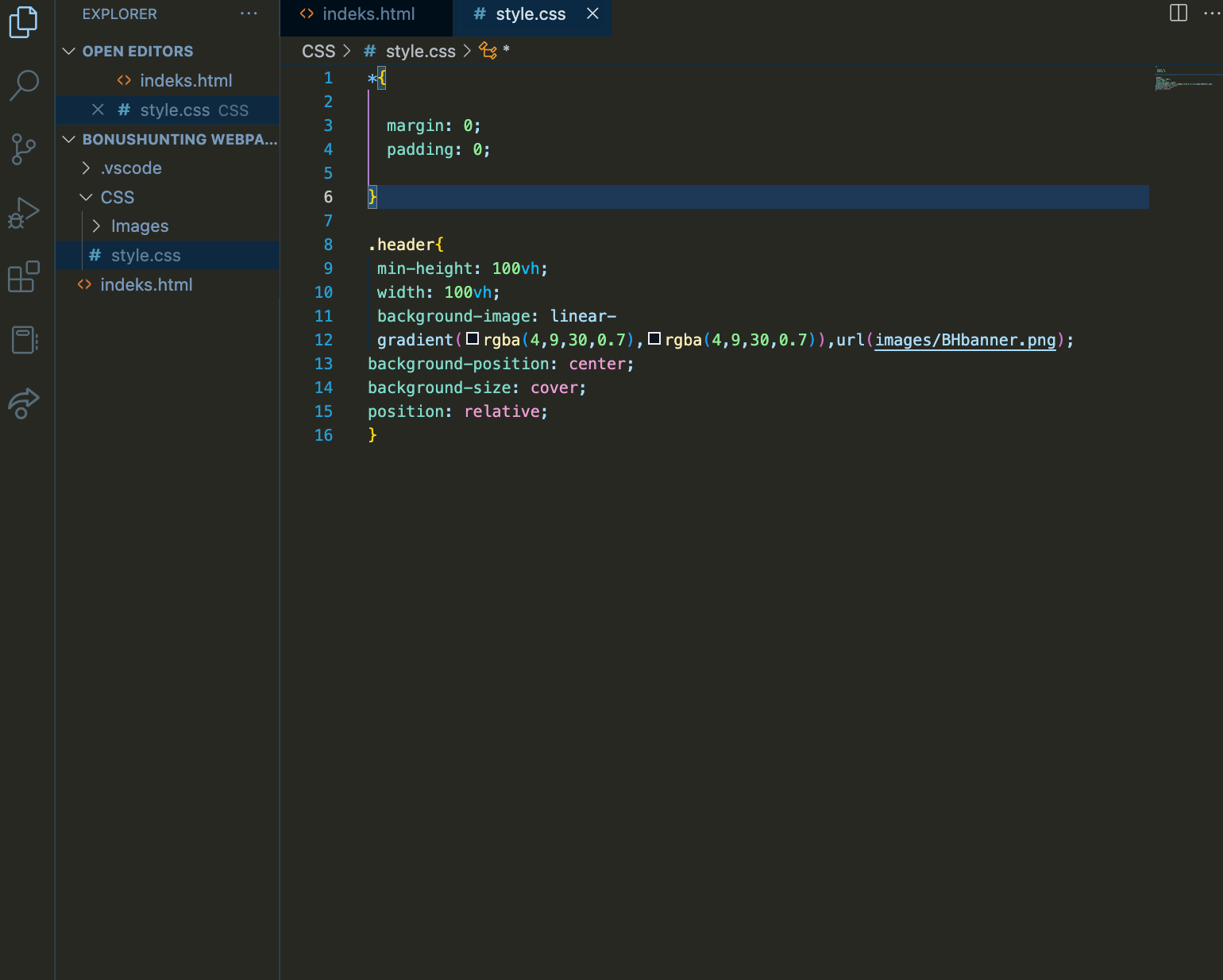Click the CSS breadcrumb segment

click(x=318, y=51)
